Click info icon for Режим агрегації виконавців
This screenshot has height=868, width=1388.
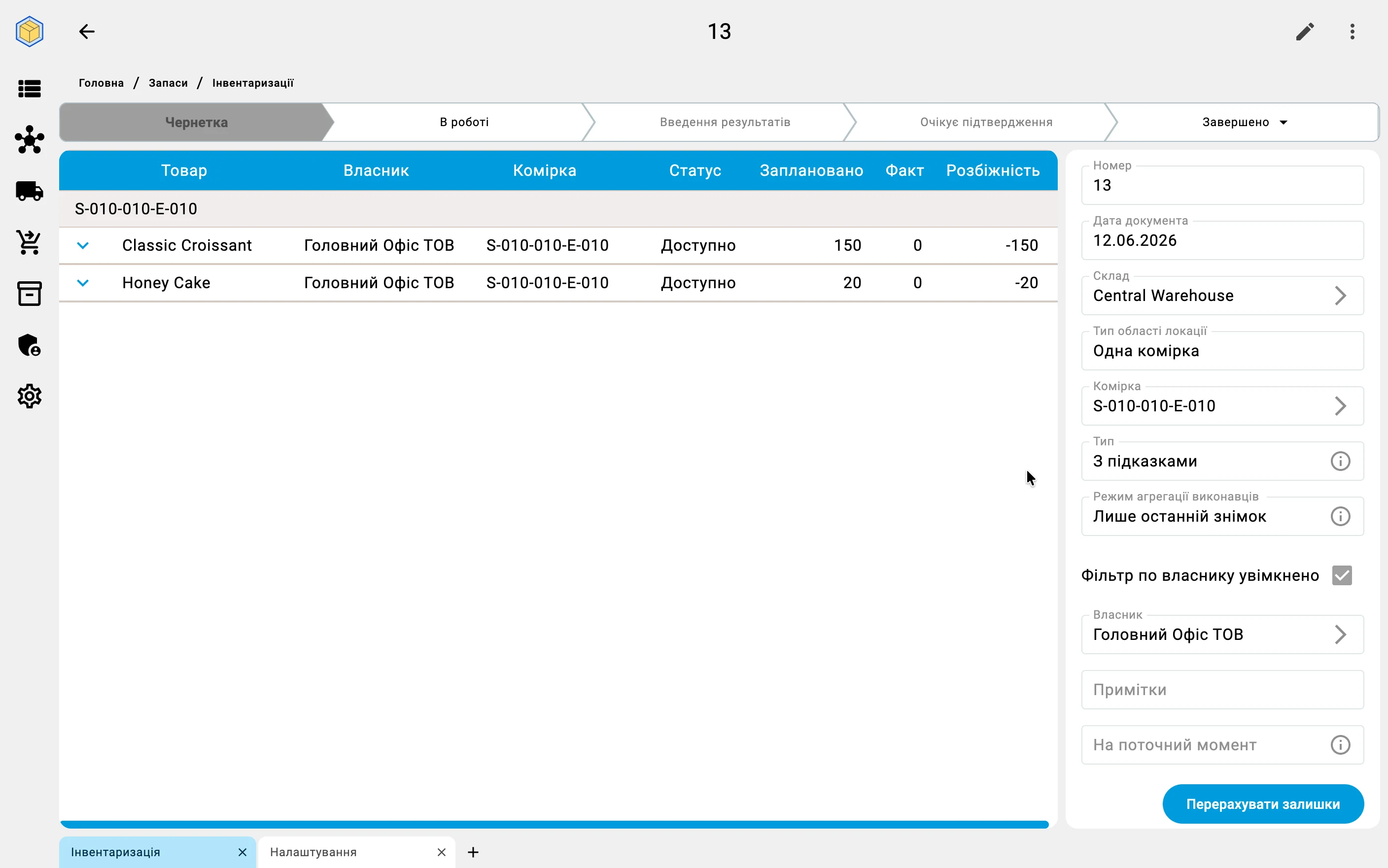pos(1340,516)
